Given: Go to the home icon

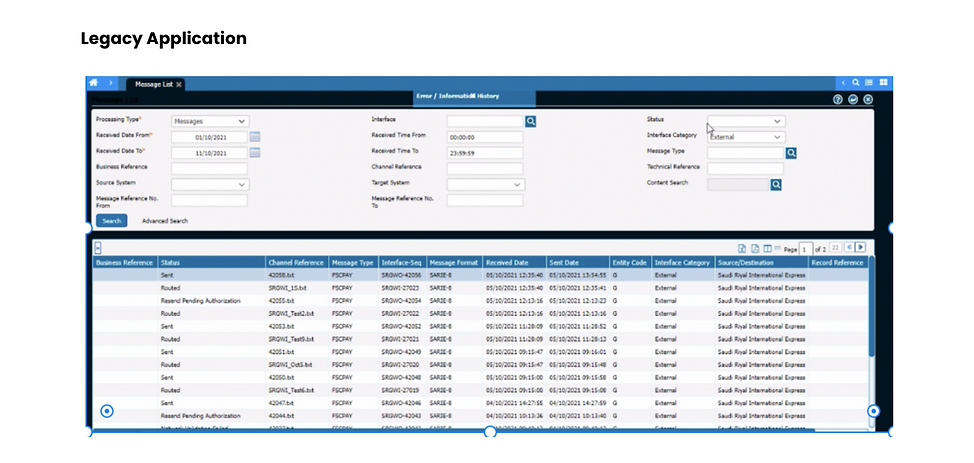Looking at the screenshot, I should (94, 83).
